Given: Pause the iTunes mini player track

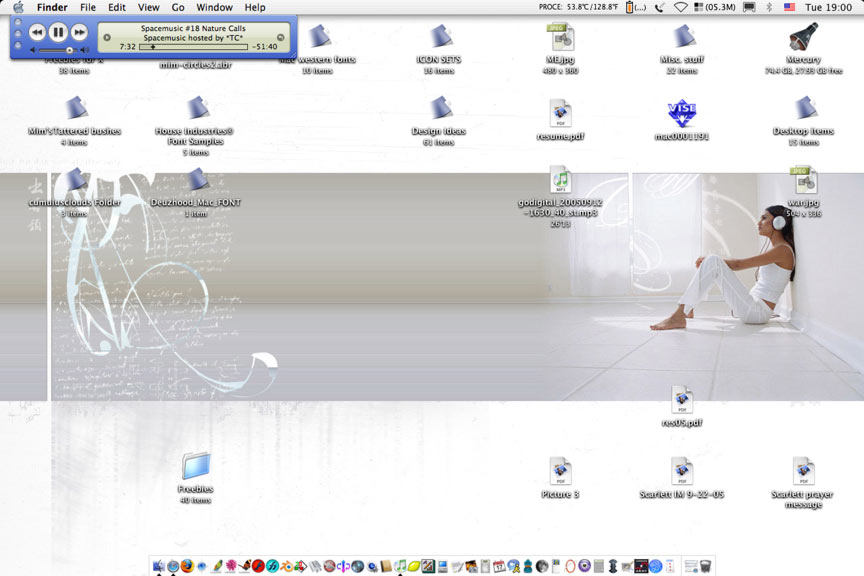Looking at the screenshot, I should (58, 32).
